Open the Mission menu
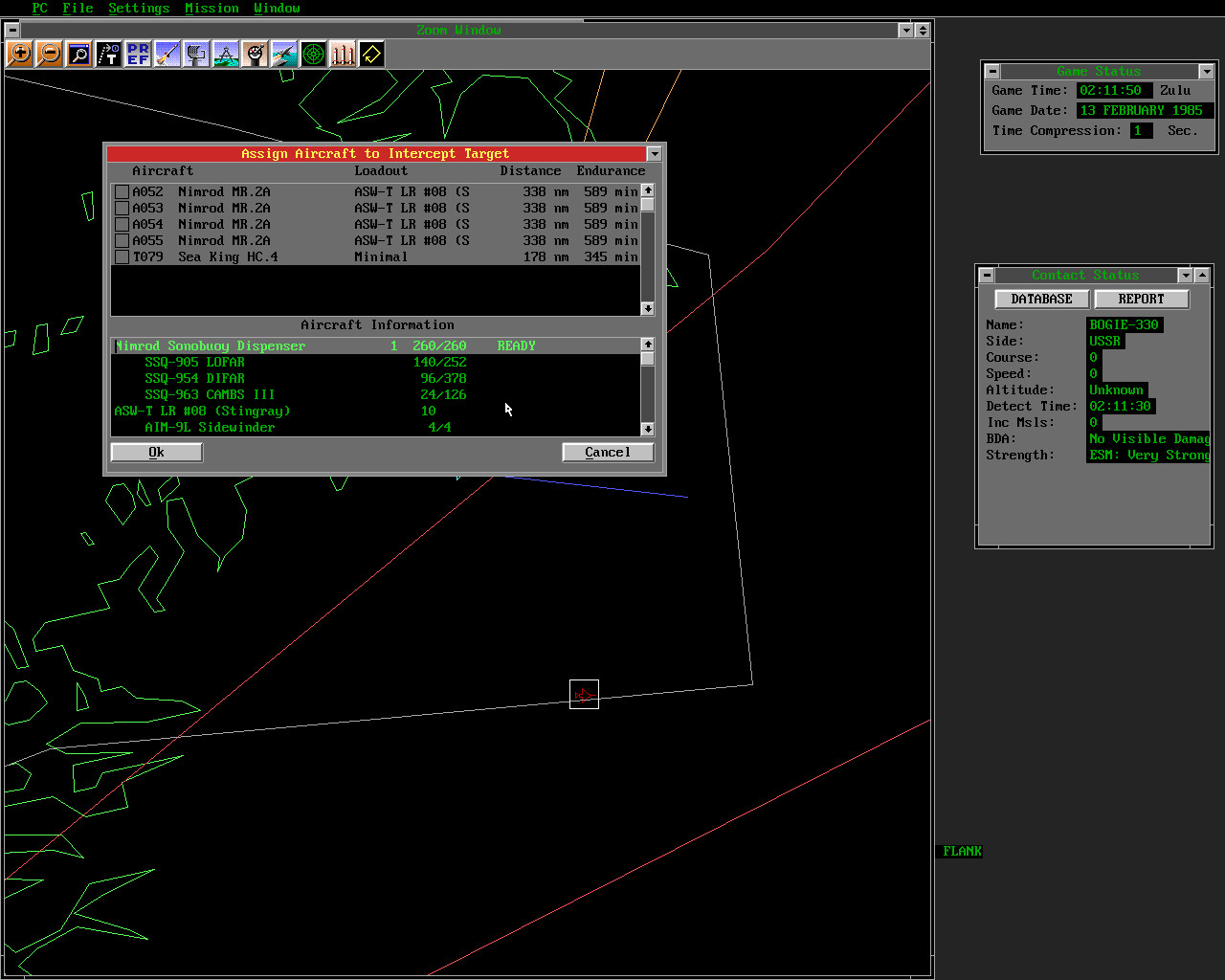Image resolution: width=1225 pixels, height=980 pixels. tap(212, 8)
